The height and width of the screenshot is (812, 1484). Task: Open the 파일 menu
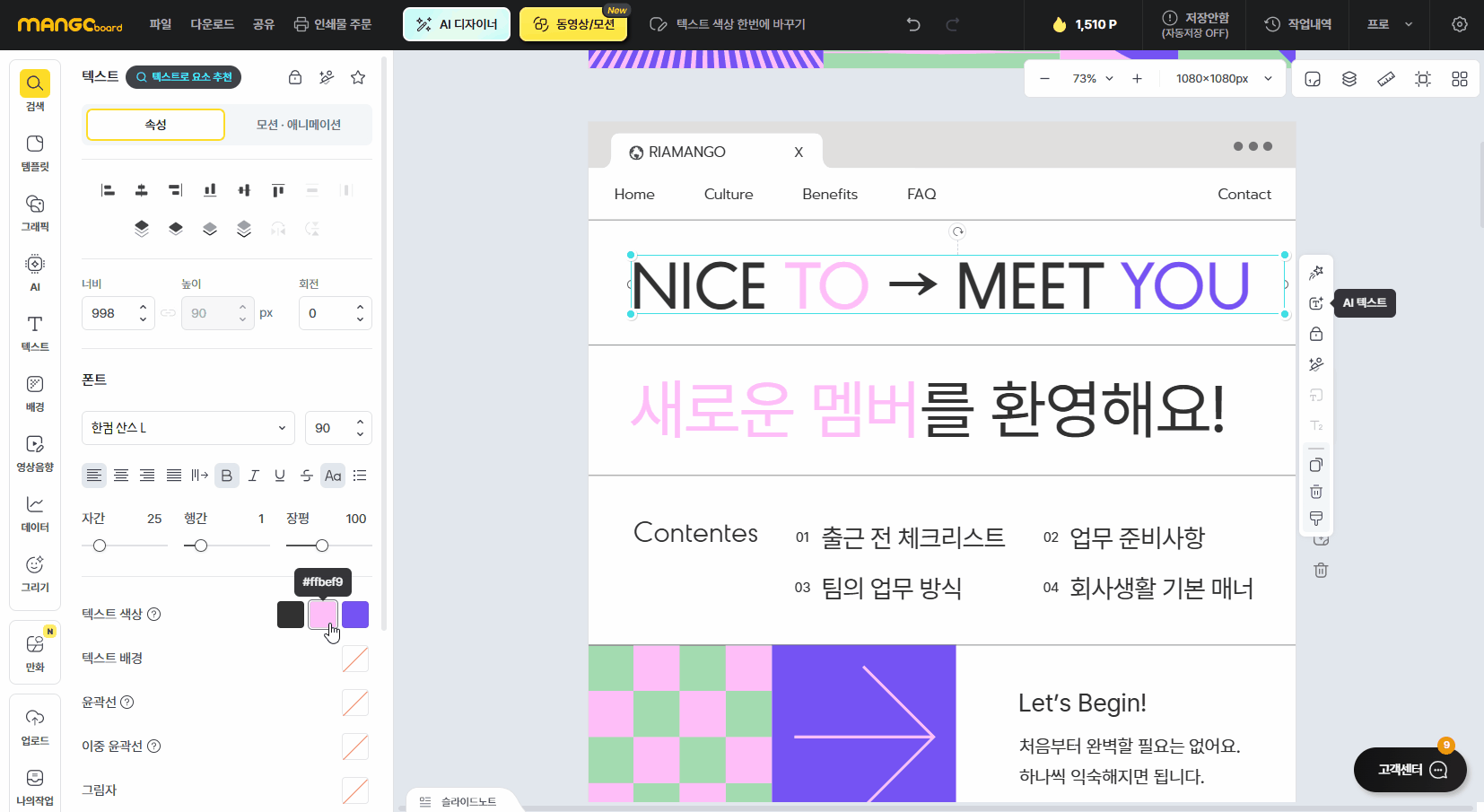coord(161,24)
